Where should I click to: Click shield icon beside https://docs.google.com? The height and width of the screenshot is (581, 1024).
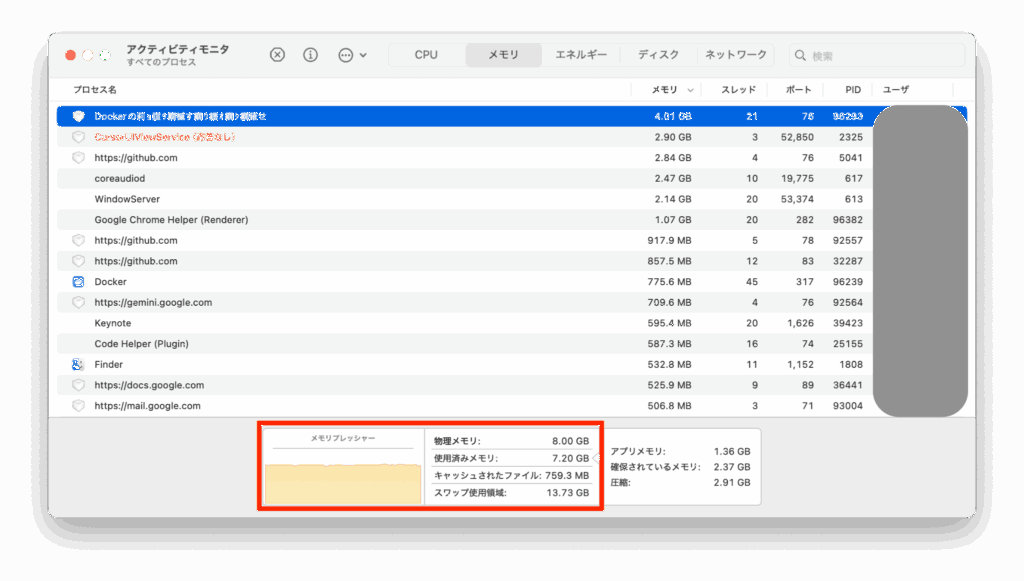(x=78, y=385)
